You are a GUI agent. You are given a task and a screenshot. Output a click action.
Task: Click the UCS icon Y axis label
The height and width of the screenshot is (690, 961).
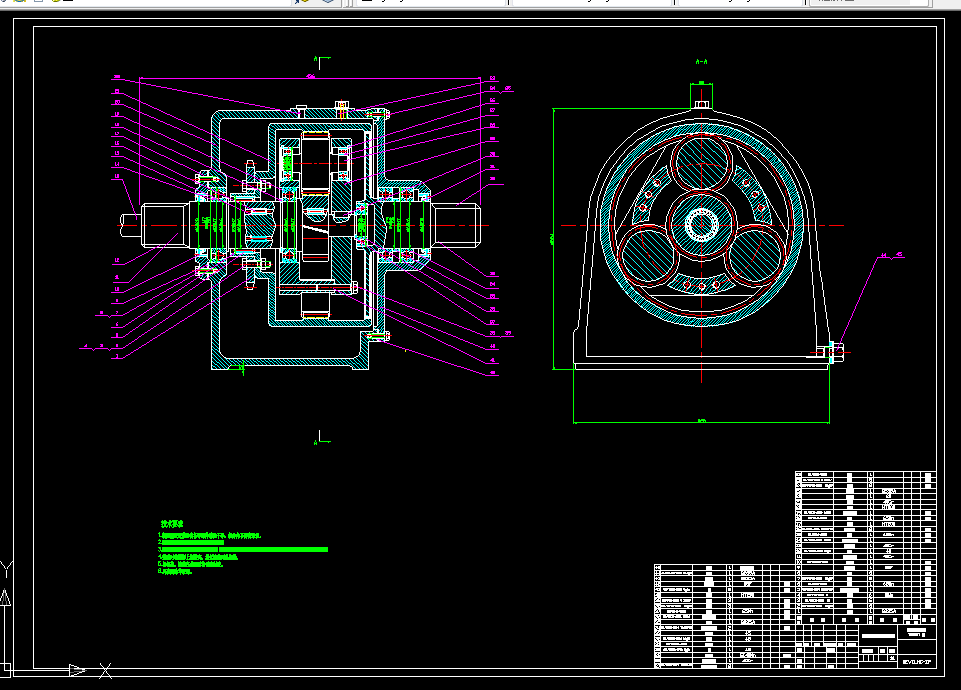point(6,569)
